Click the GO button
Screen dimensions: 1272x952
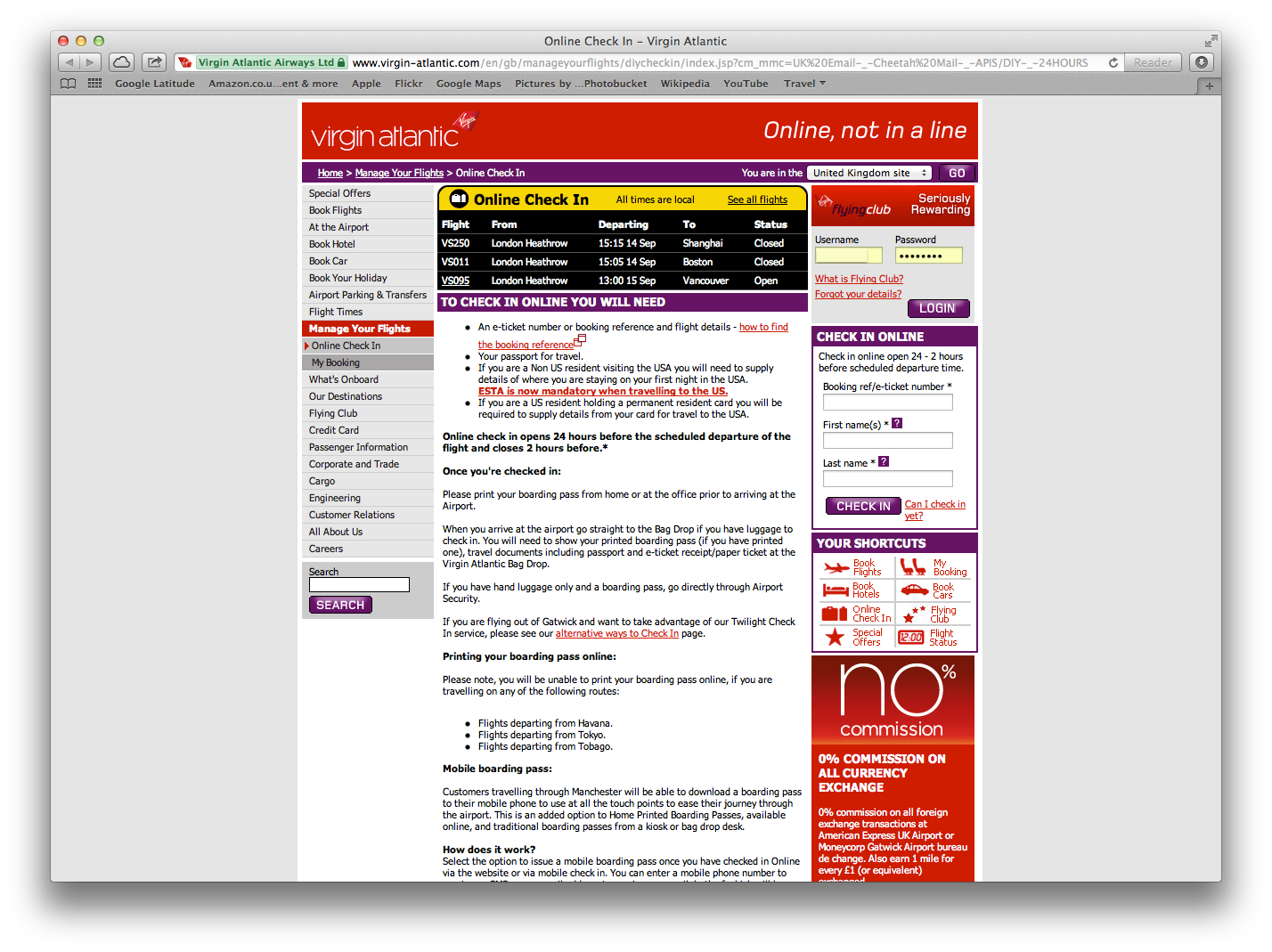point(957,173)
